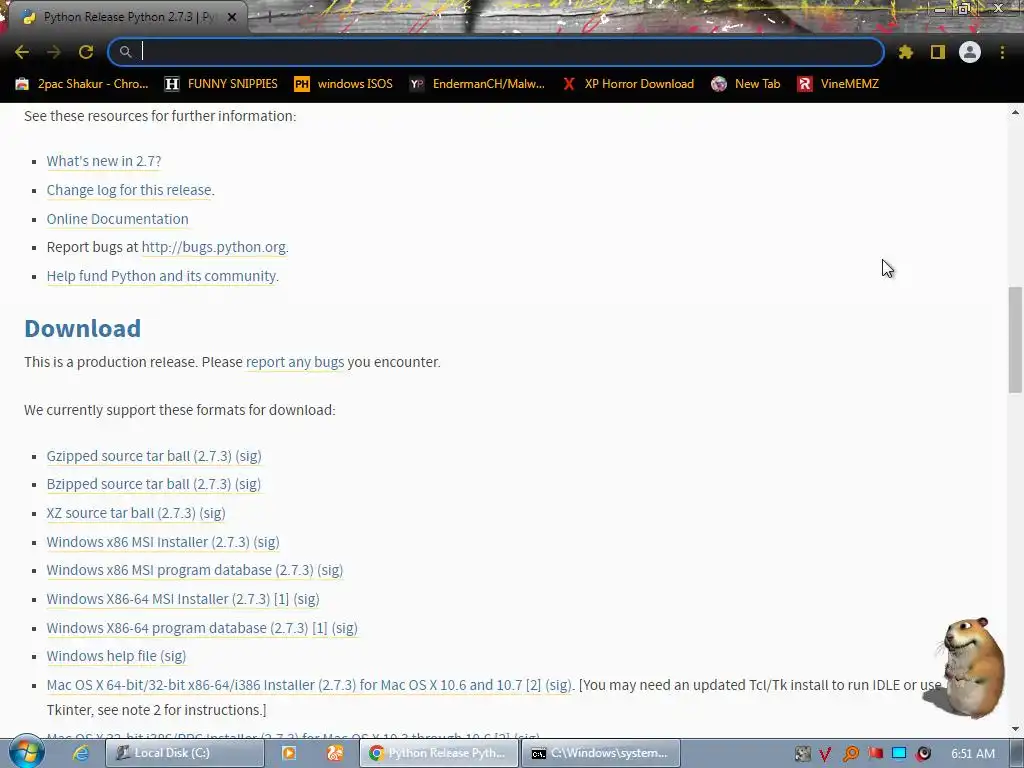Download Windows X86-64 program database (2.7.3)

(x=177, y=628)
